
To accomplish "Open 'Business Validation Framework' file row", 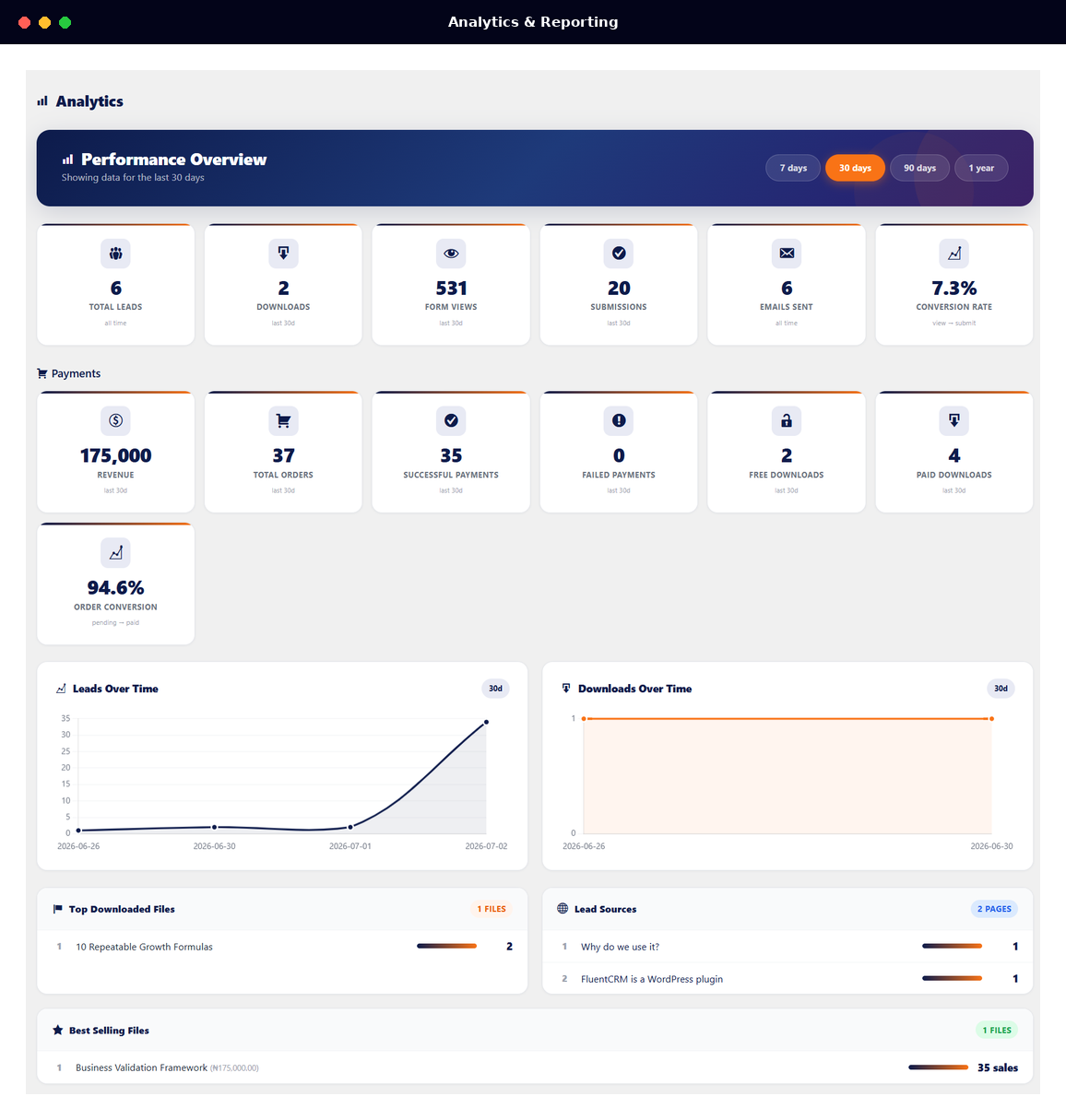I will [x=535, y=1067].
